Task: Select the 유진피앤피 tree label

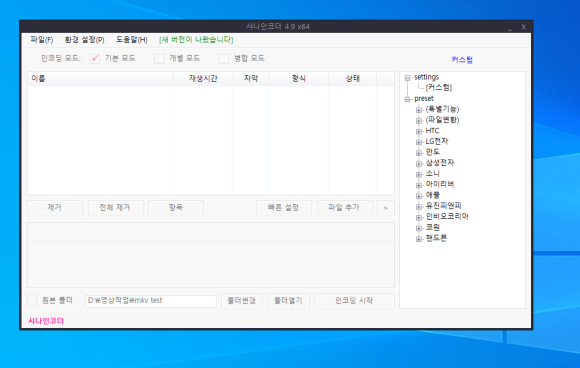Action: (444, 206)
